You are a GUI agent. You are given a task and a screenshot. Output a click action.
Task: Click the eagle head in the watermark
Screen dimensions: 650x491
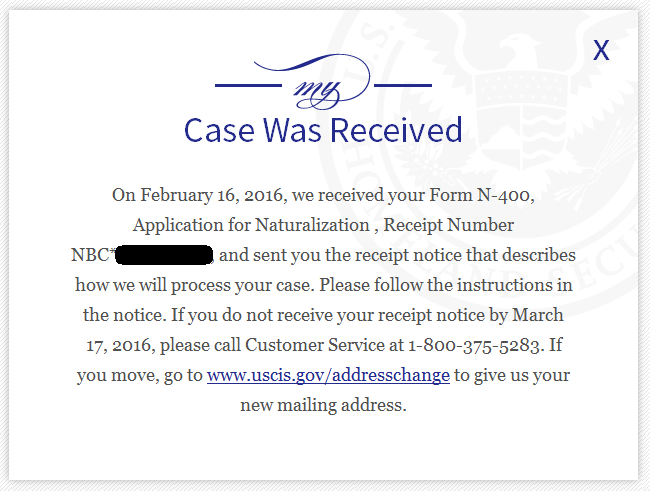(x=516, y=46)
